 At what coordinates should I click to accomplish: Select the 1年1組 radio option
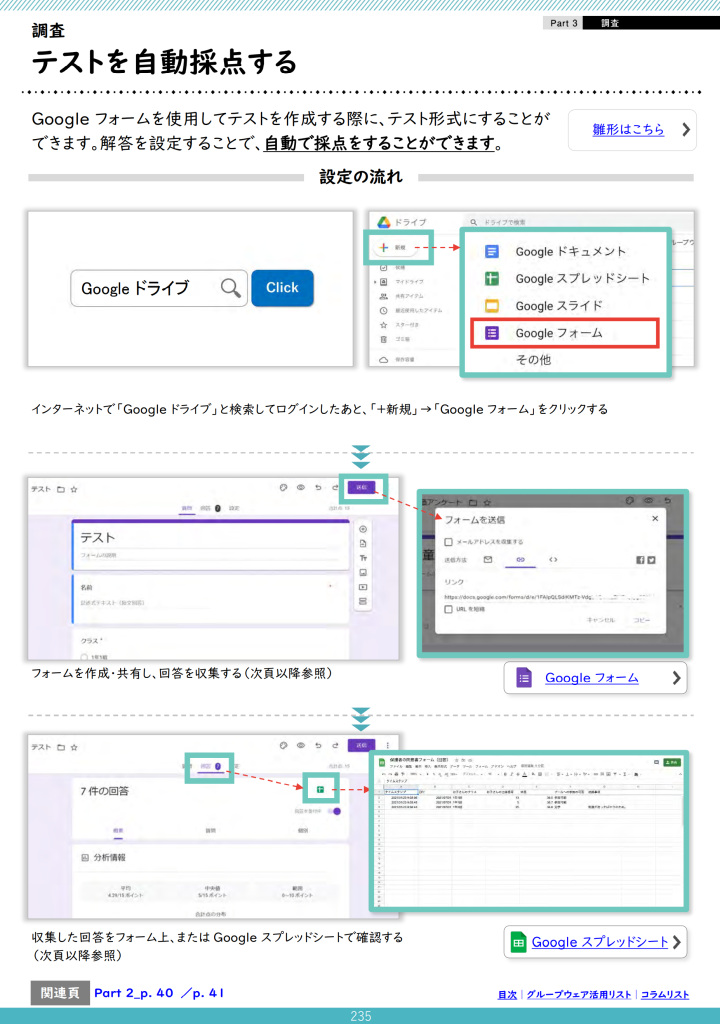click(84, 656)
